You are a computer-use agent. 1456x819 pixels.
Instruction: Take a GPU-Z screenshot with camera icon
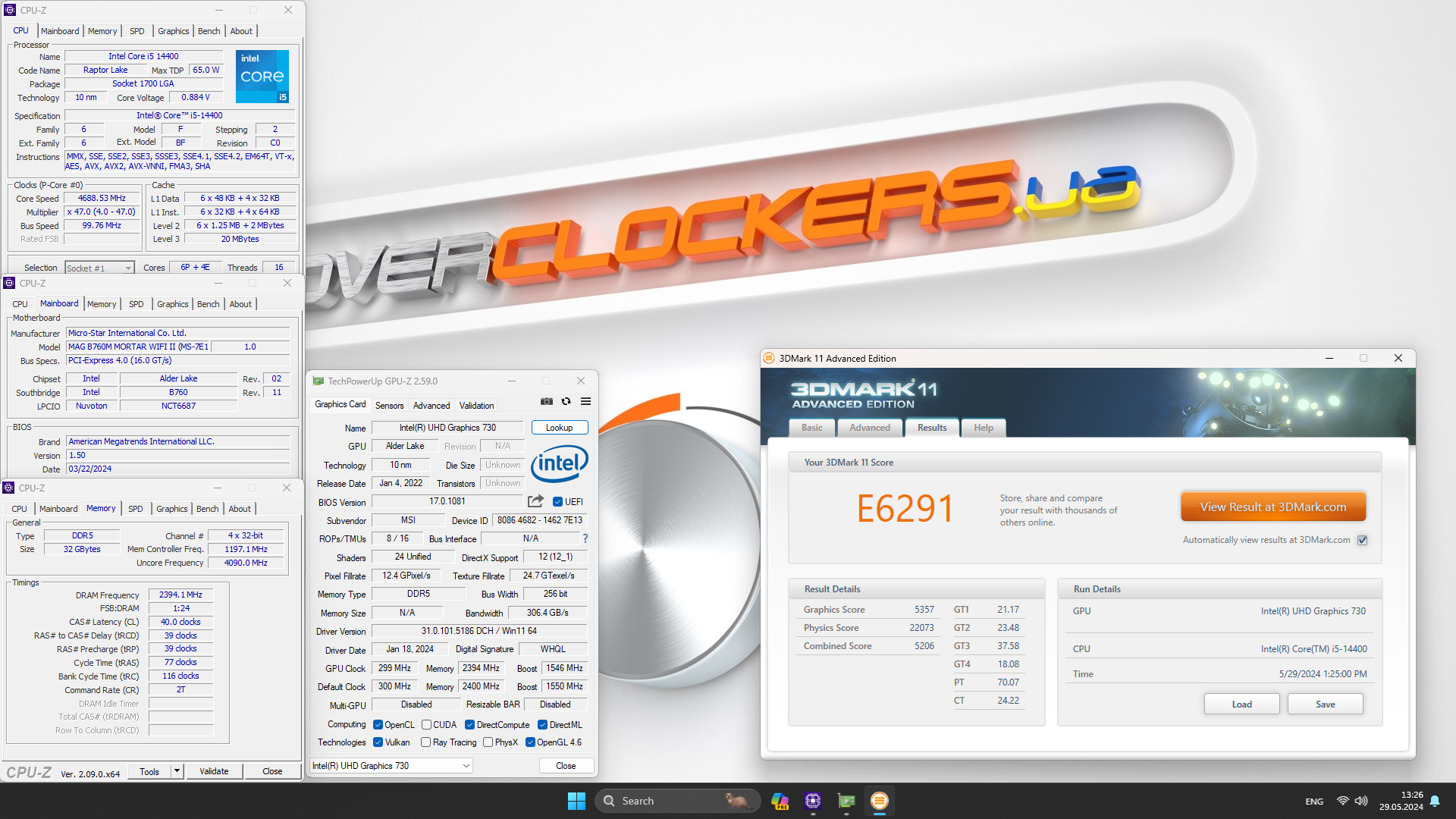pyautogui.click(x=546, y=401)
